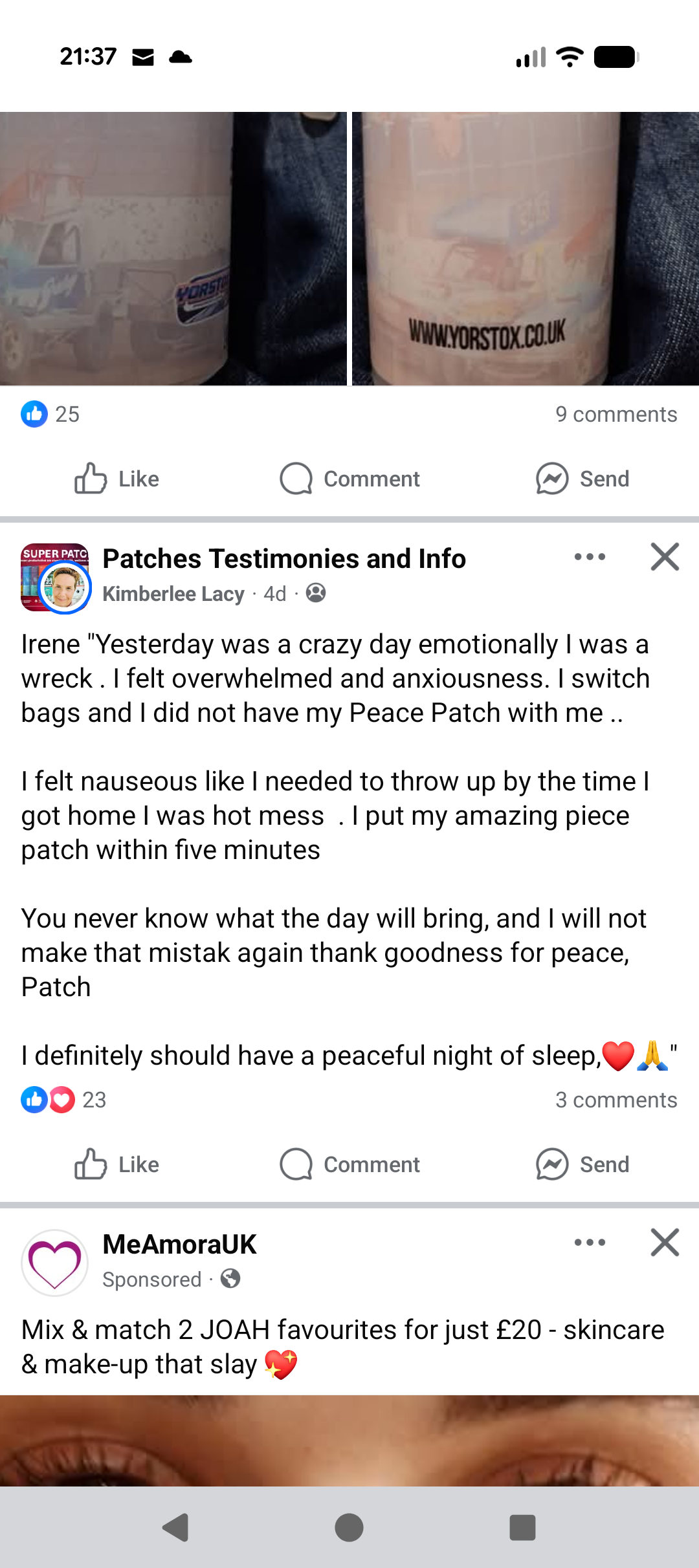Like the Patches Testimonies post

(117, 1164)
